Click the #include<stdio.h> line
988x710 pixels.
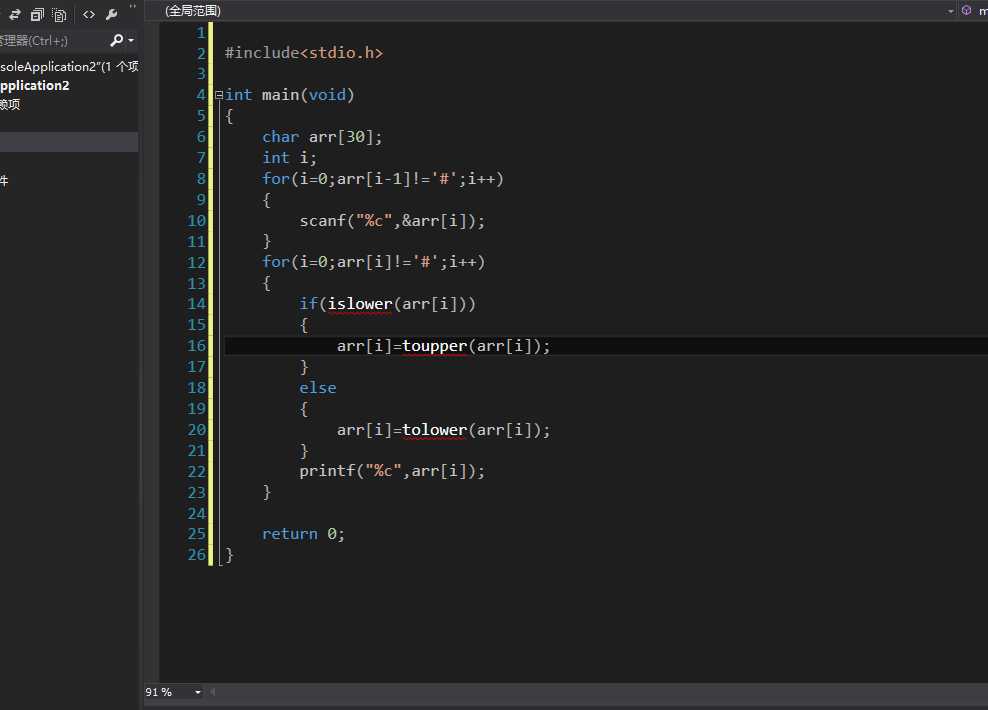[x=304, y=53]
